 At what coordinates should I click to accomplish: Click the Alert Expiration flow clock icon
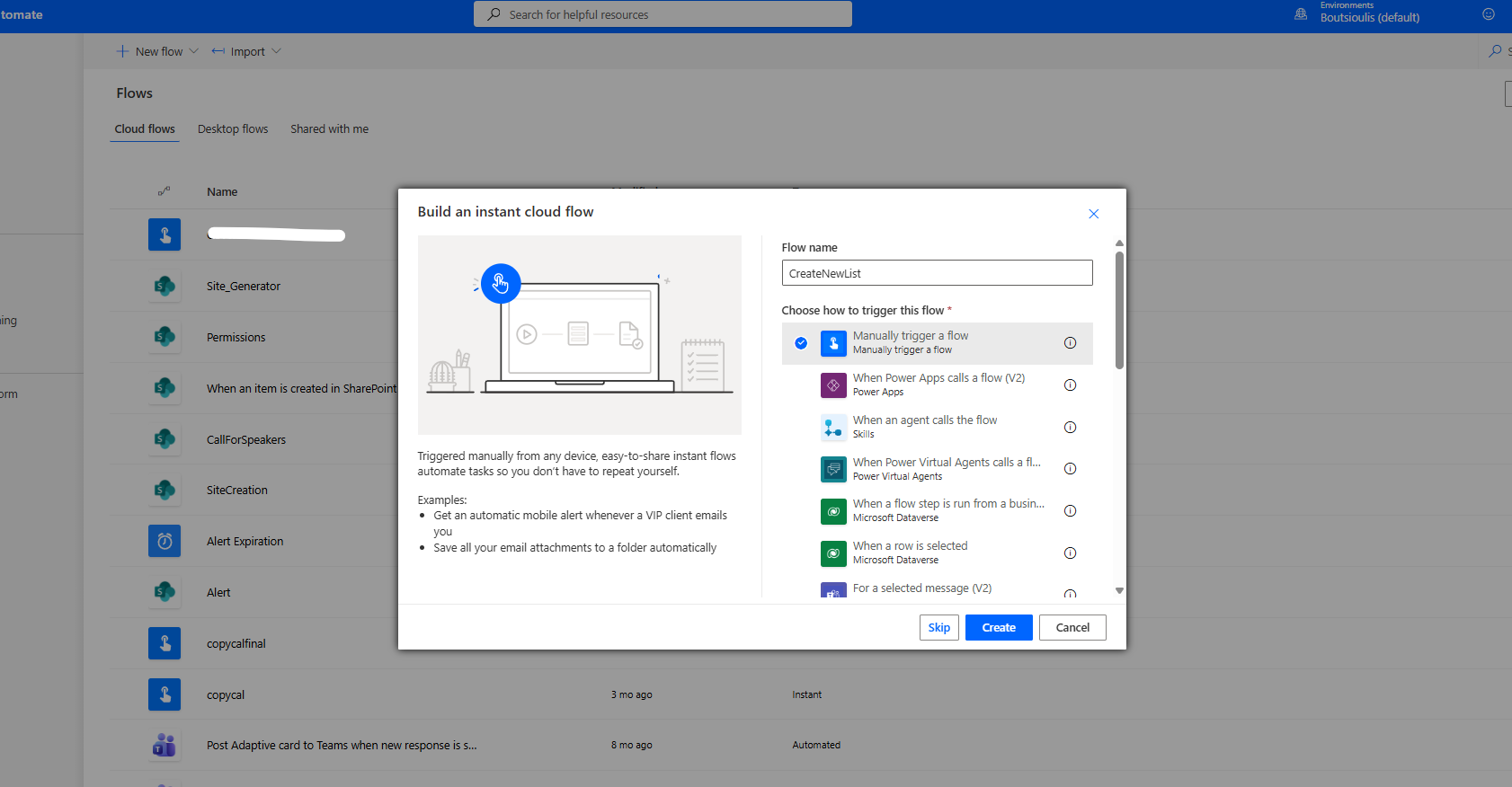pyautogui.click(x=165, y=542)
